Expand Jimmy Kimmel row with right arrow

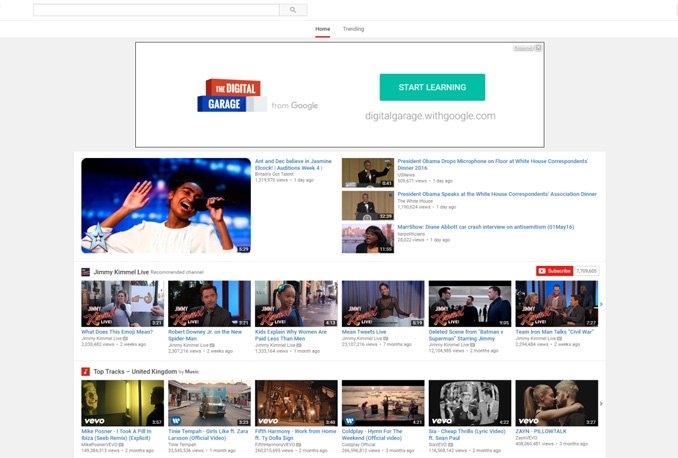tap(601, 304)
